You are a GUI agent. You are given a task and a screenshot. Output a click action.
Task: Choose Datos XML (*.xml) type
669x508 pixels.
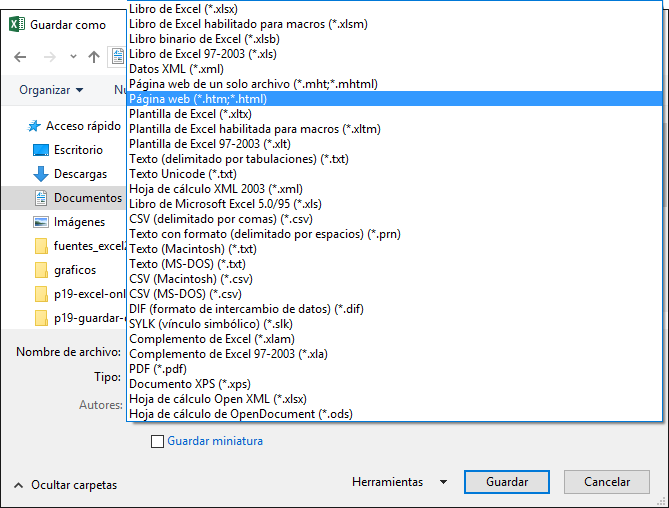395,69
